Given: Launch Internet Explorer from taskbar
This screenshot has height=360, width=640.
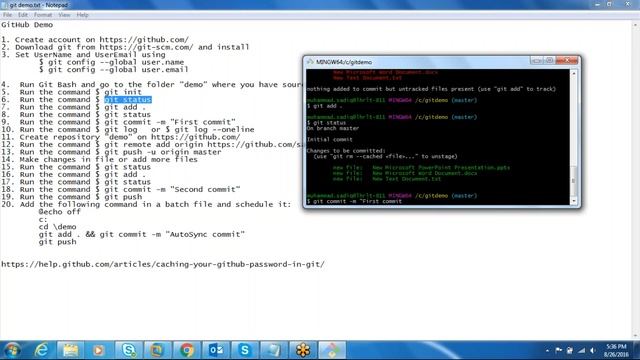Looking at the screenshot, I should pos(41,350).
